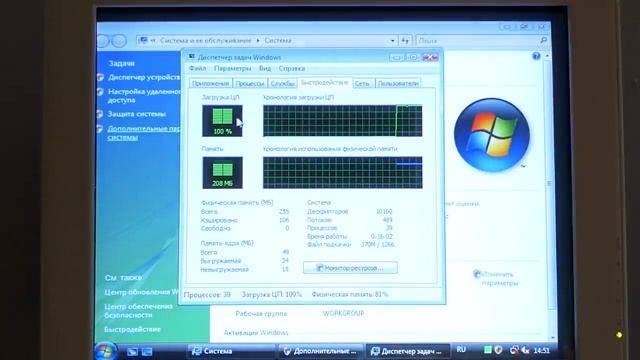Image resolution: width=640 pixels, height=360 pixels.
Task: Click the Файл подкачки value
Action: pyautogui.click(x=378, y=244)
